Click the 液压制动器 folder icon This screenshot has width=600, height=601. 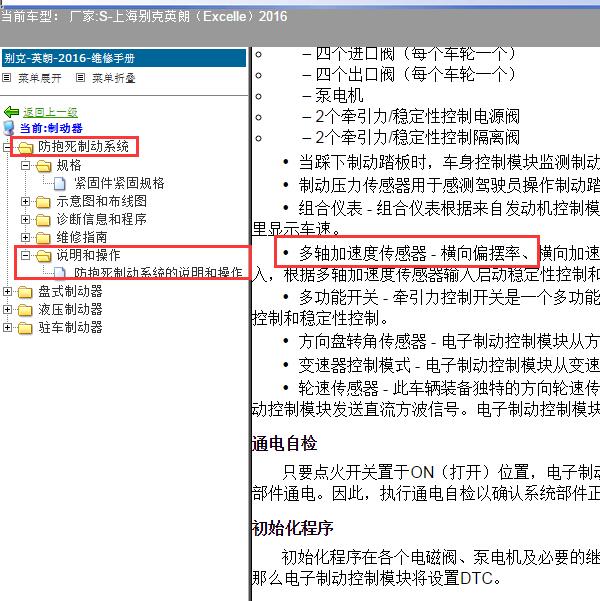tap(25, 310)
